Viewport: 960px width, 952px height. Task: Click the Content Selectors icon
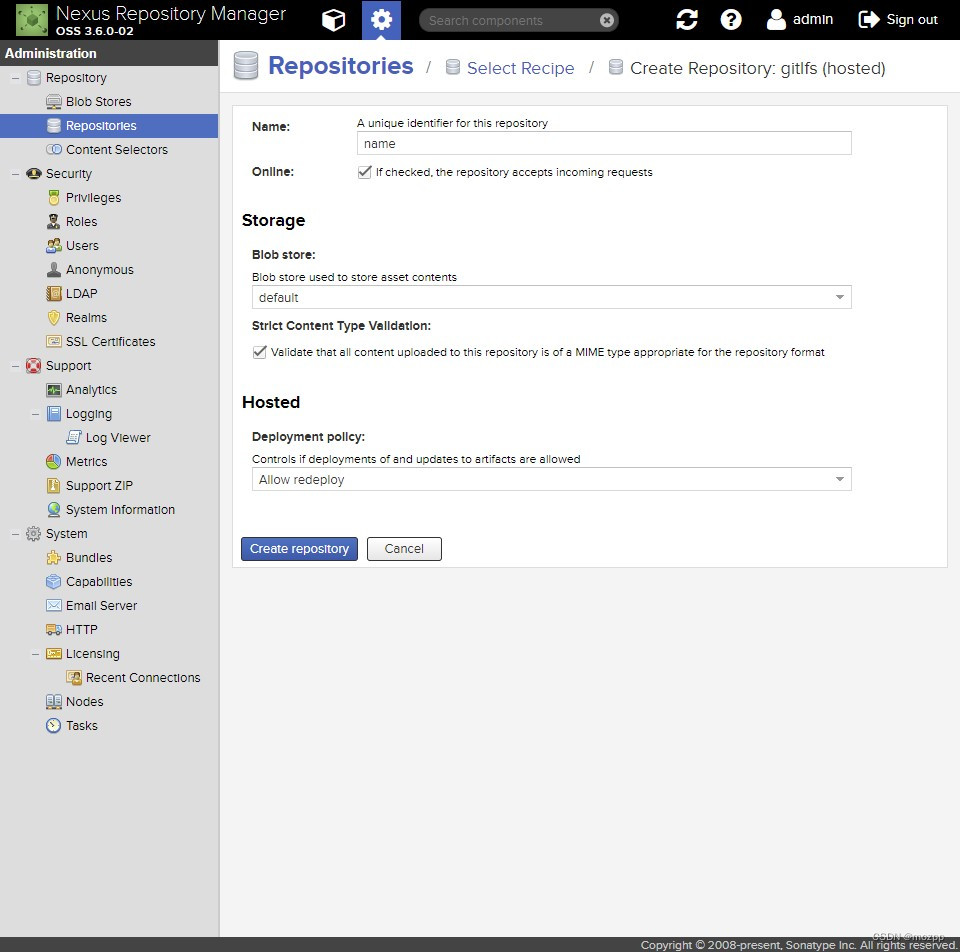click(54, 149)
